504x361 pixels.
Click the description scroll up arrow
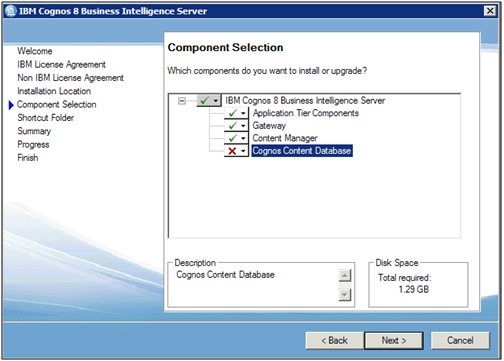pyautogui.click(x=345, y=276)
